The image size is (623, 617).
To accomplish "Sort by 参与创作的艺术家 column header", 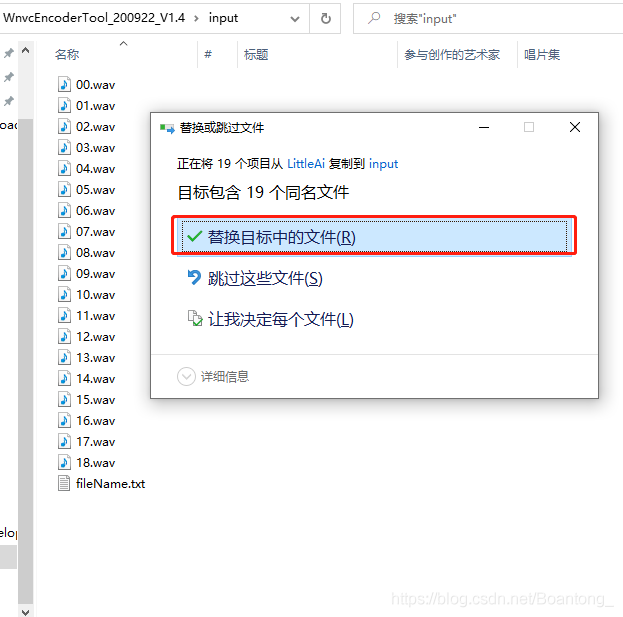I will click(452, 54).
